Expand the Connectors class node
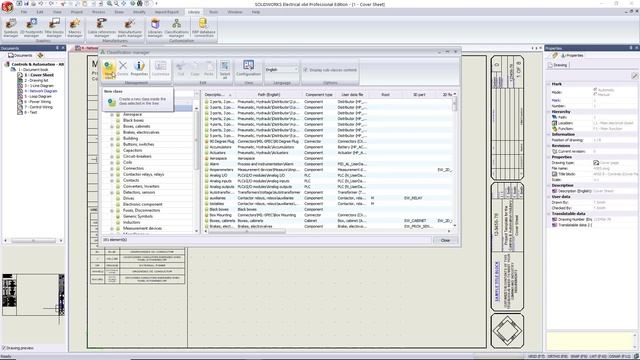Viewport: 640px width, 360px height. 112,169
